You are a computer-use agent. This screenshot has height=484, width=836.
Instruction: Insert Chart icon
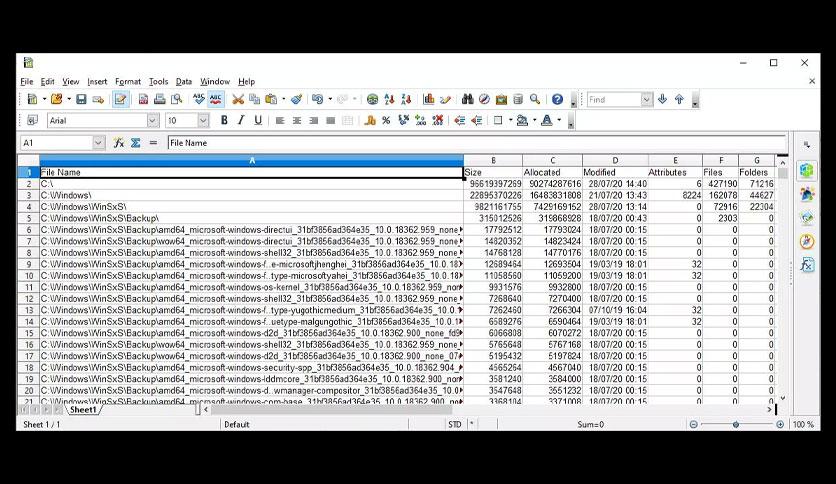click(429, 99)
